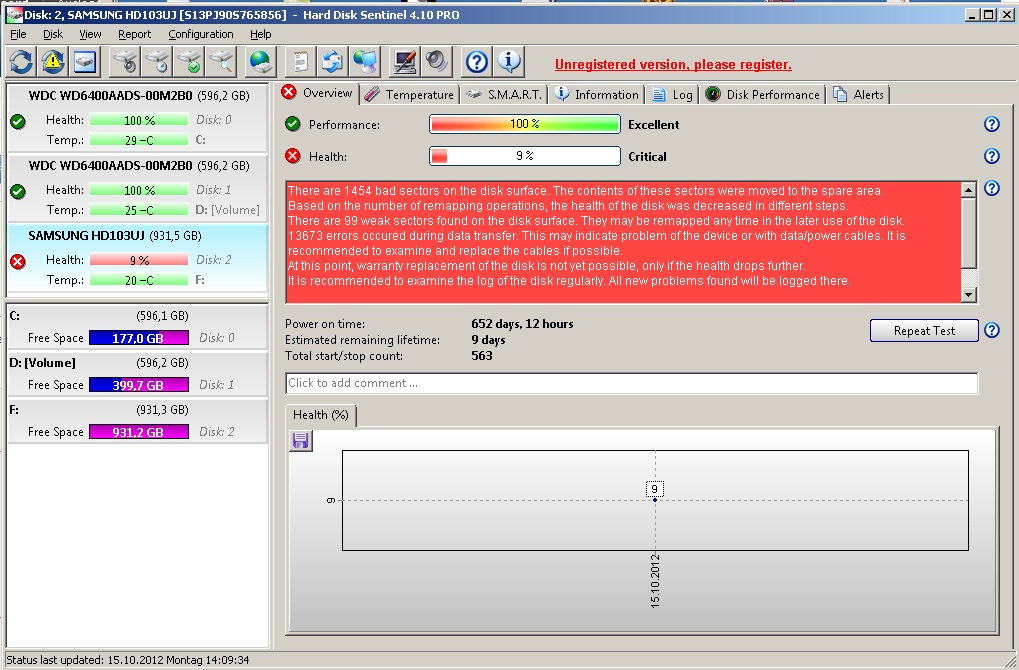The image size is (1019, 670).
Task: Click the 'Unregistered version, please register' link
Action: click(x=673, y=64)
